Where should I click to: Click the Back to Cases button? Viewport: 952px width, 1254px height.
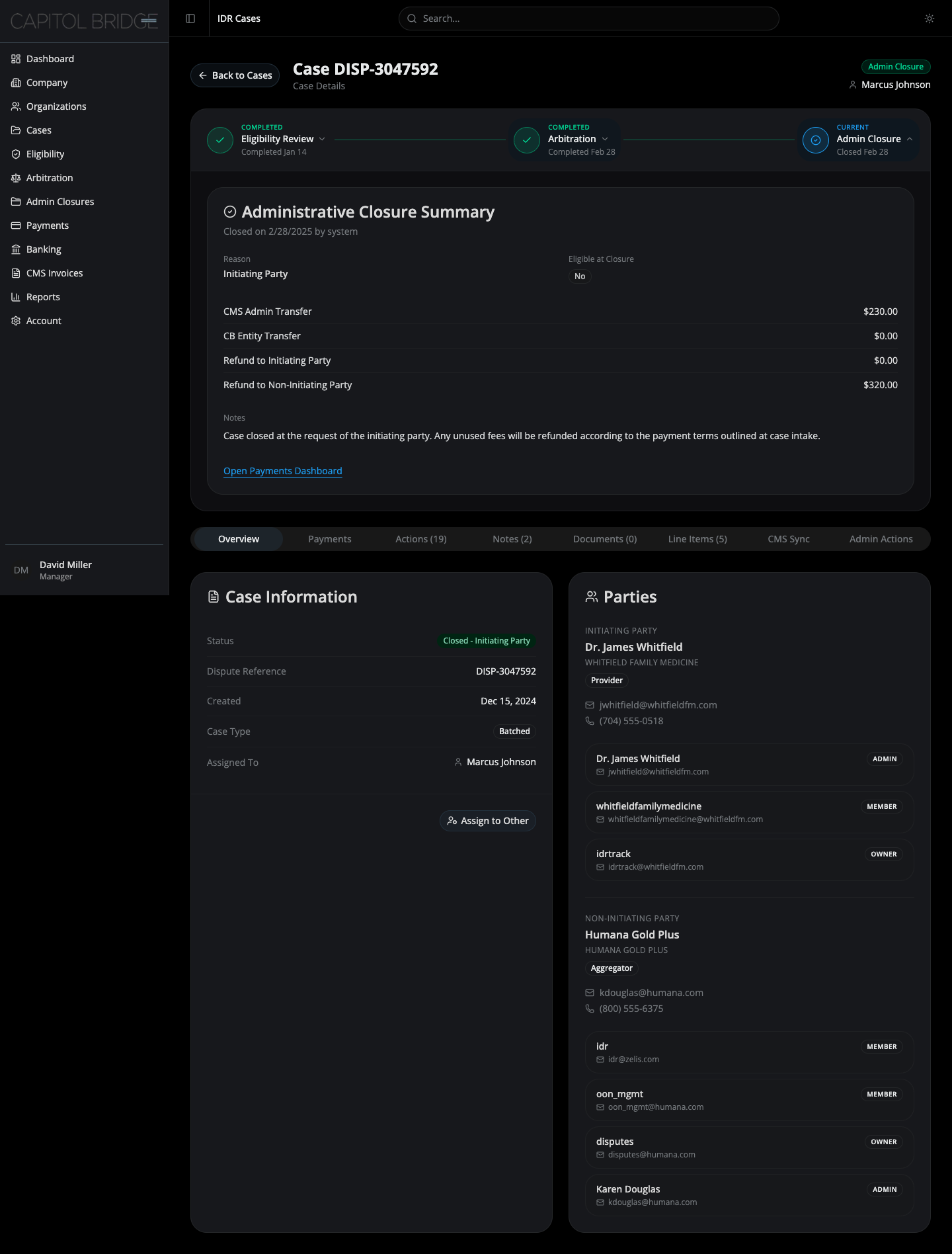click(x=235, y=75)
